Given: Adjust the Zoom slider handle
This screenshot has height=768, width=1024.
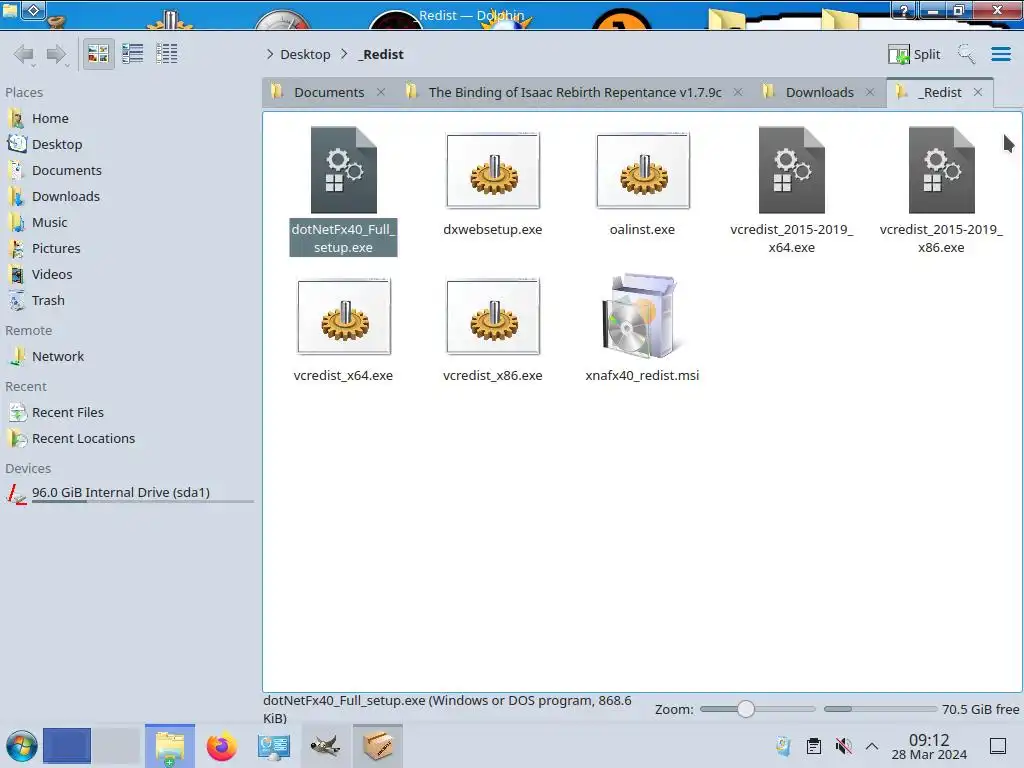Looking at the screenshot, I should [746, 709].
